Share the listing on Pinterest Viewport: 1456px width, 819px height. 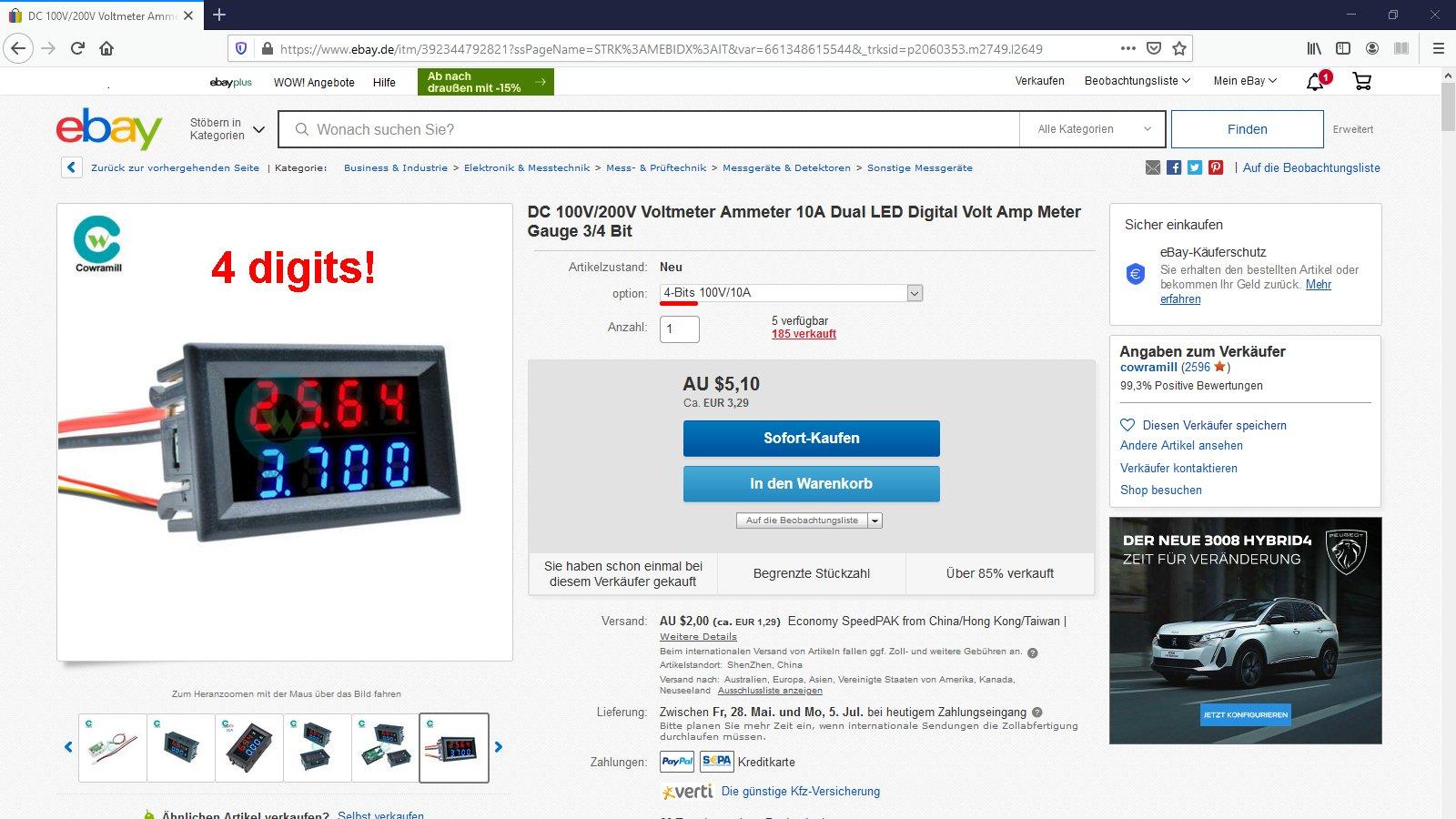coord(1216,167)
